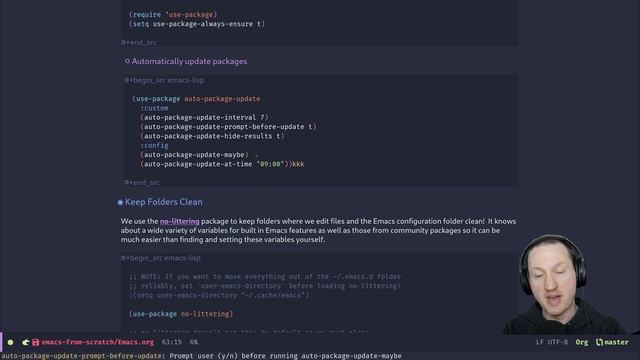Viewport: 640px width, 360px height.
Task: Click the use-package auto-package-update line
Action: coord(196,99)
